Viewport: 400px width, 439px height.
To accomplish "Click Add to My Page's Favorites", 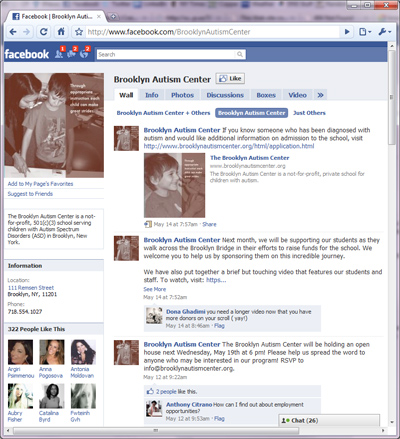I will click(x=40, y=184).
